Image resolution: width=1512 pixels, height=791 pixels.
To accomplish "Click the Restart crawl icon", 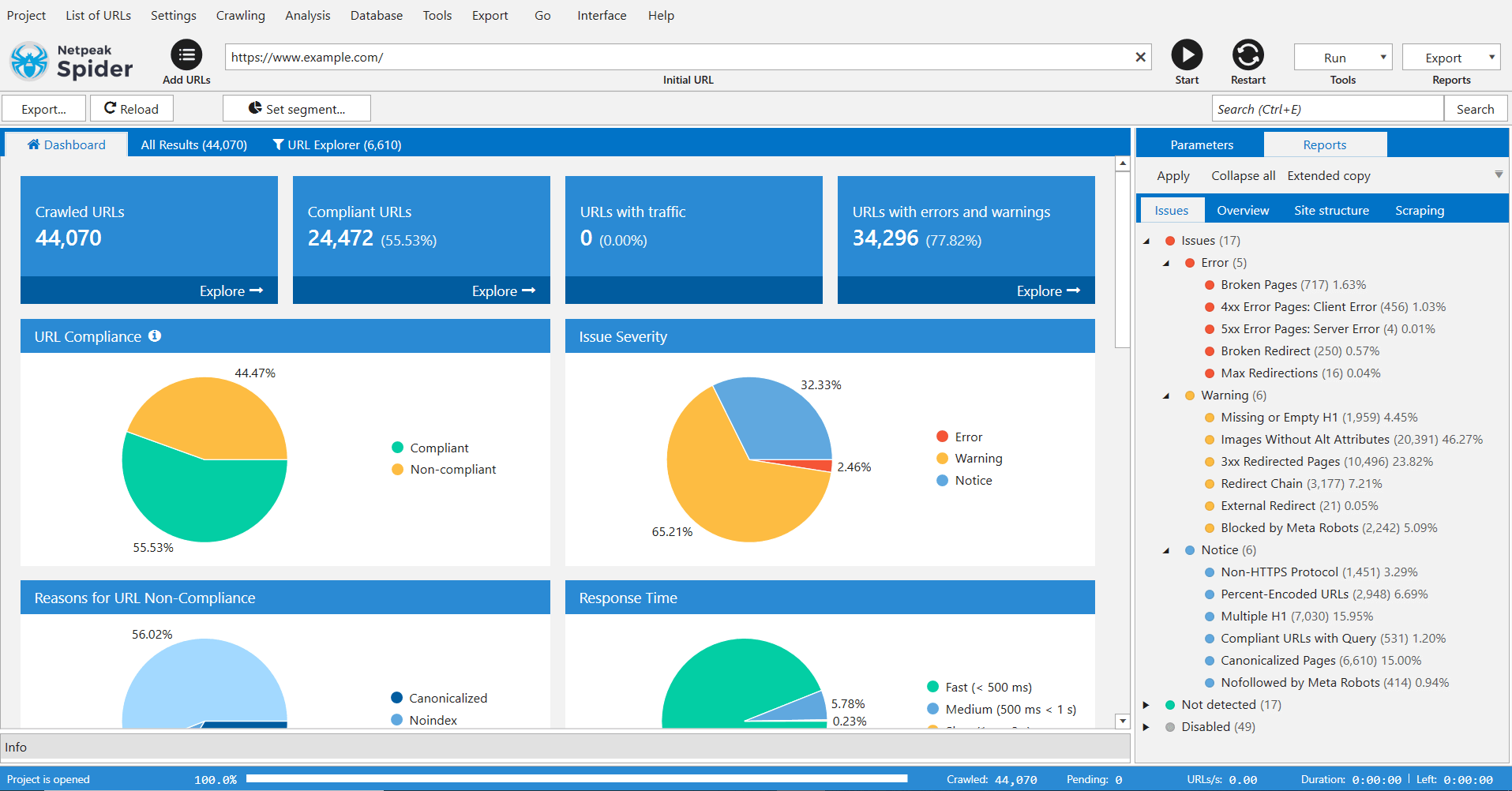I will click(x=1248, y=54).
